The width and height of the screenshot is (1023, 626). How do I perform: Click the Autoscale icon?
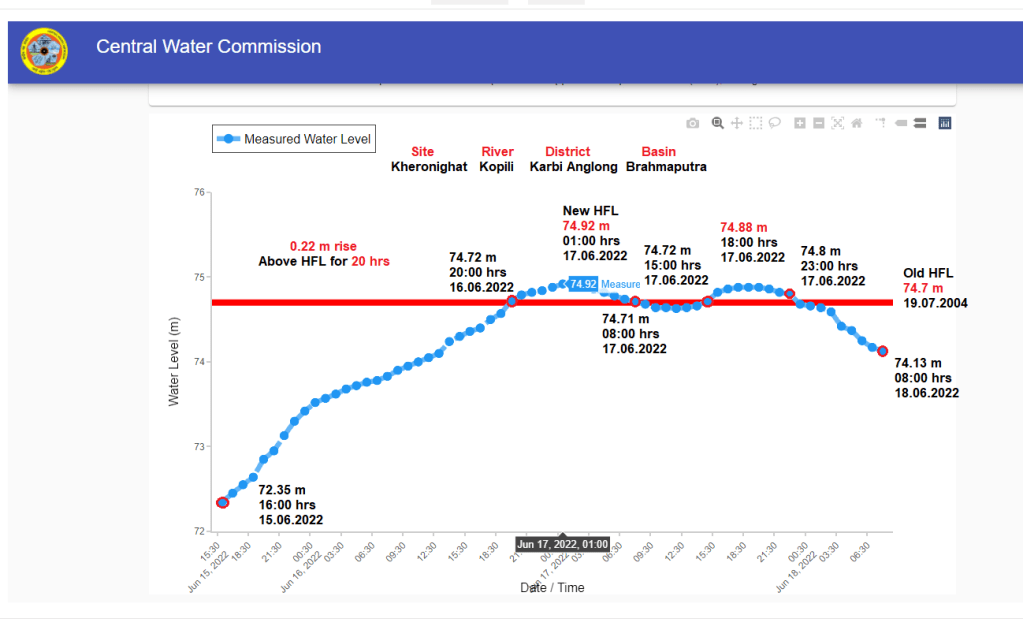tap(838, 123)
